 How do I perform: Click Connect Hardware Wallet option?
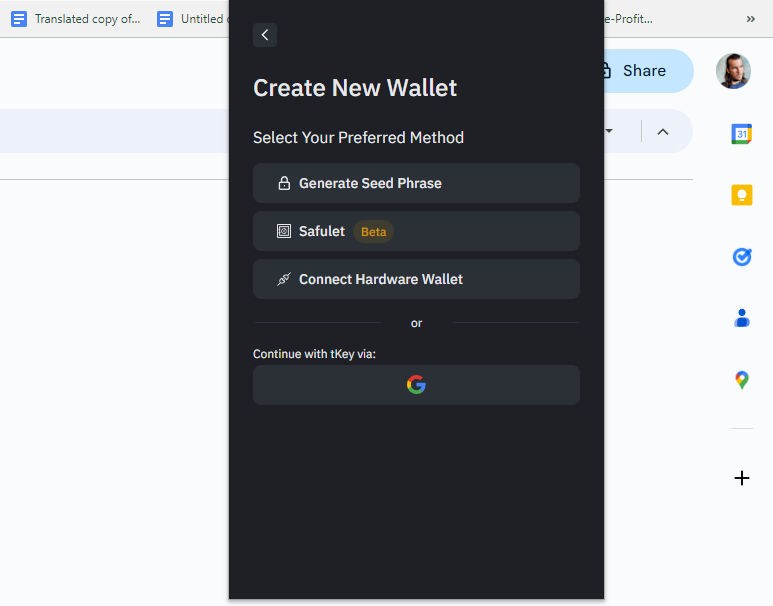[x=416, y=279]
